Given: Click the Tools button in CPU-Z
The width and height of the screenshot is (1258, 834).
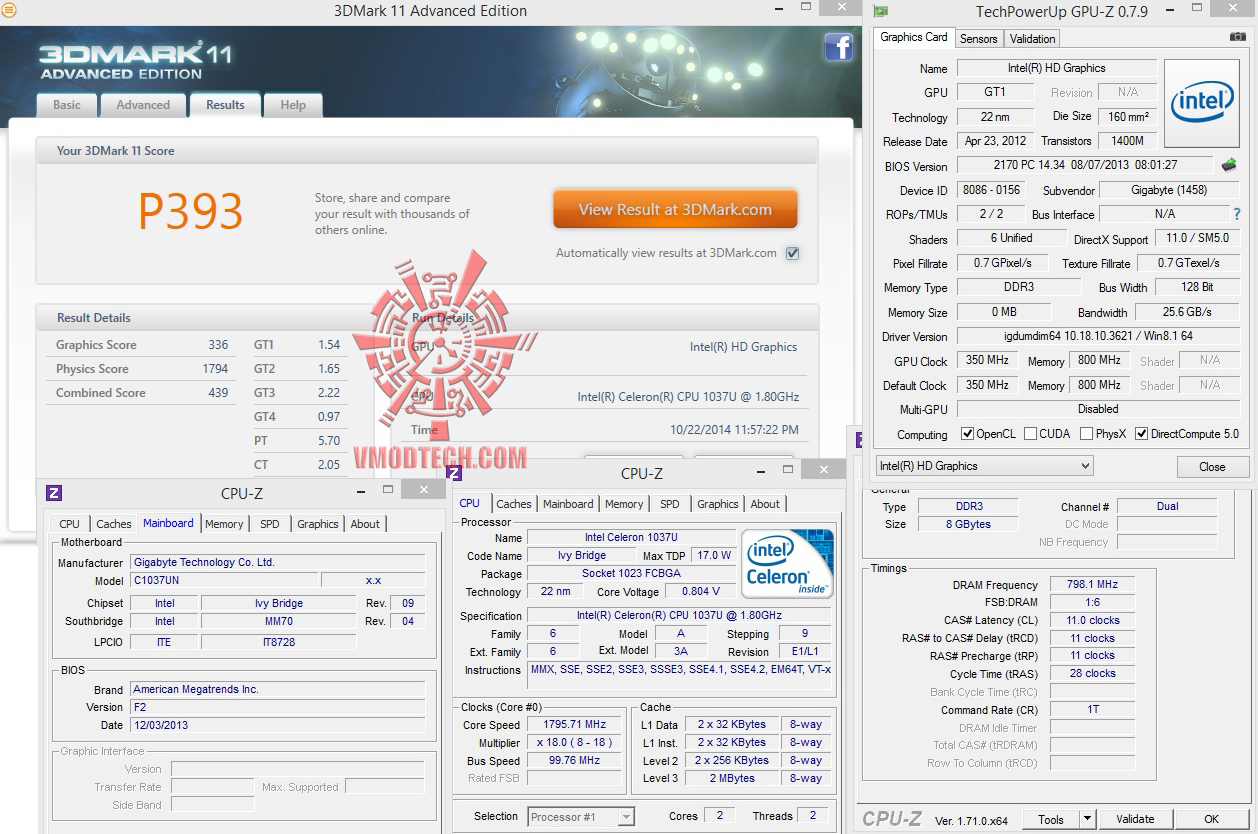Looking at the screenshot, I should 1051,819.
